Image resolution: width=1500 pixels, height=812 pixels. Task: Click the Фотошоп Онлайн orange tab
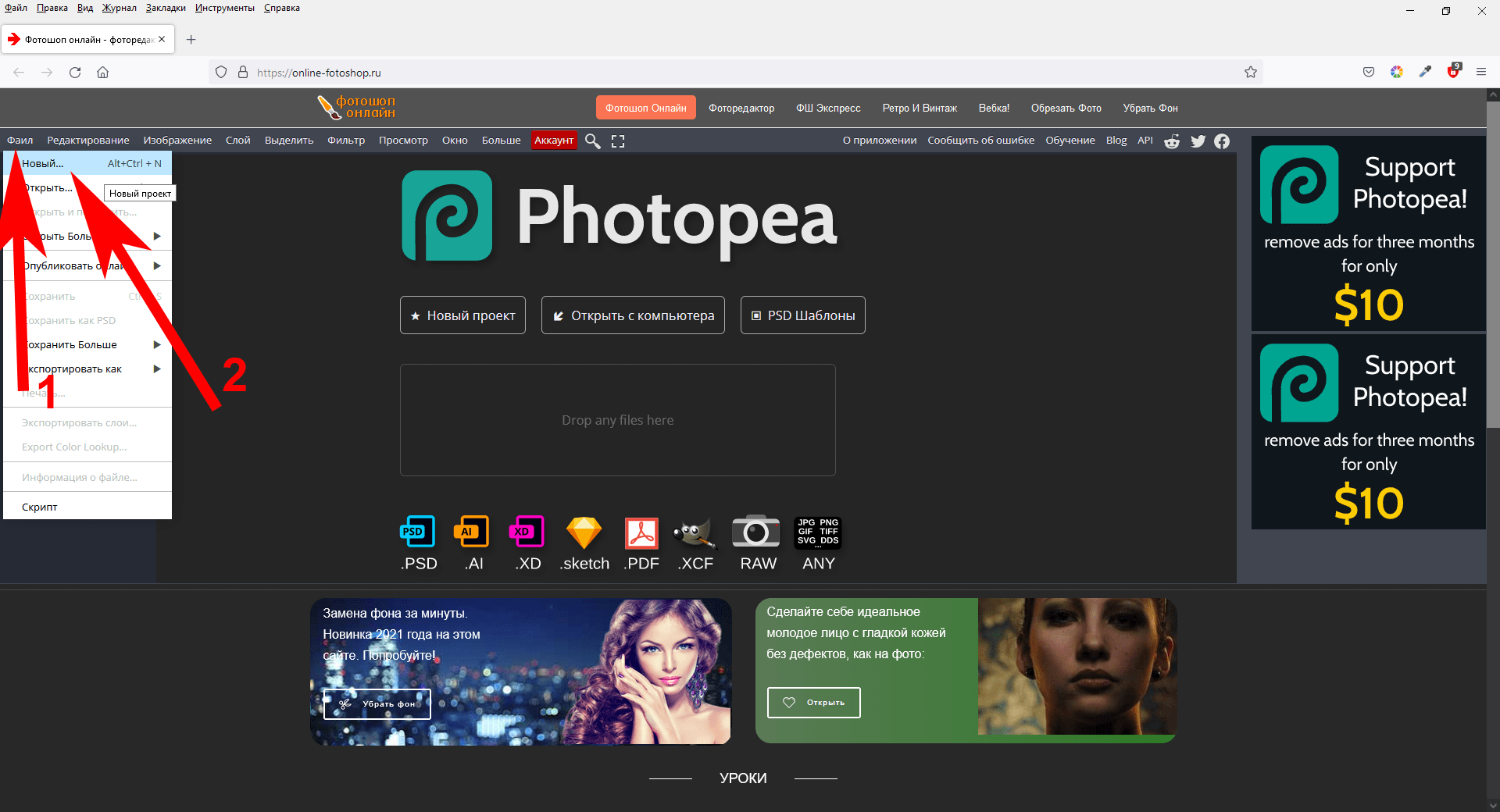645,108
